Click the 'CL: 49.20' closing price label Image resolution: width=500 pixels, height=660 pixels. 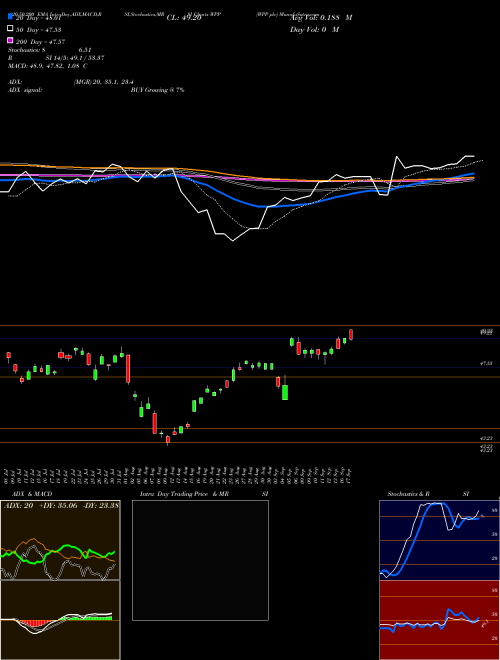coord(184,18)
